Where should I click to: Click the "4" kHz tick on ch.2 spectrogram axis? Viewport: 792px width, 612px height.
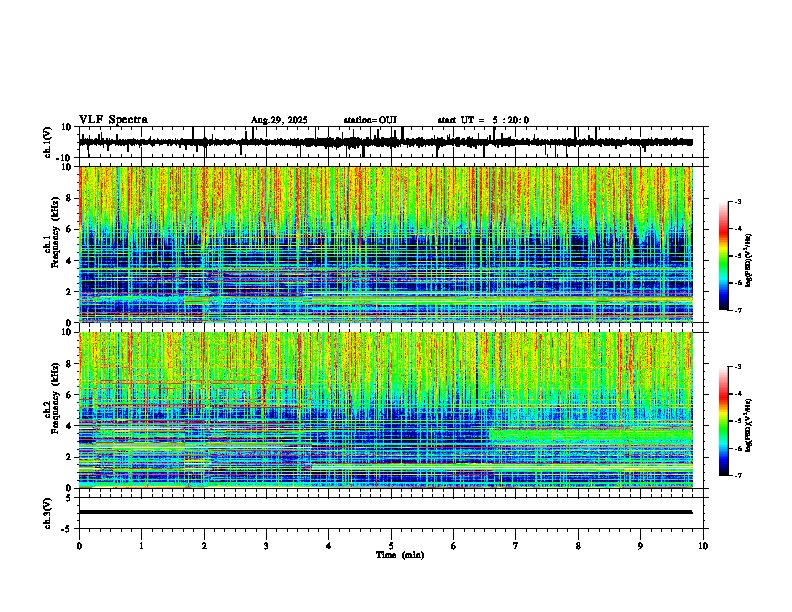pyautogui.click(x=70, y=426)
